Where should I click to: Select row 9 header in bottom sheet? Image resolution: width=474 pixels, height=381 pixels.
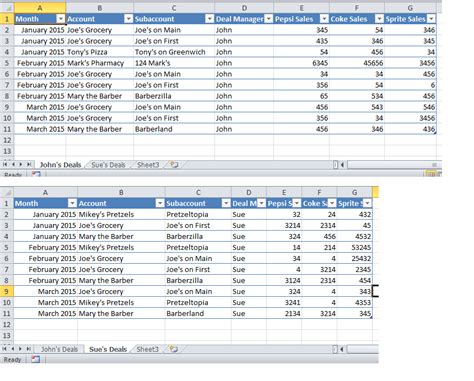click(x=7, y=291)
